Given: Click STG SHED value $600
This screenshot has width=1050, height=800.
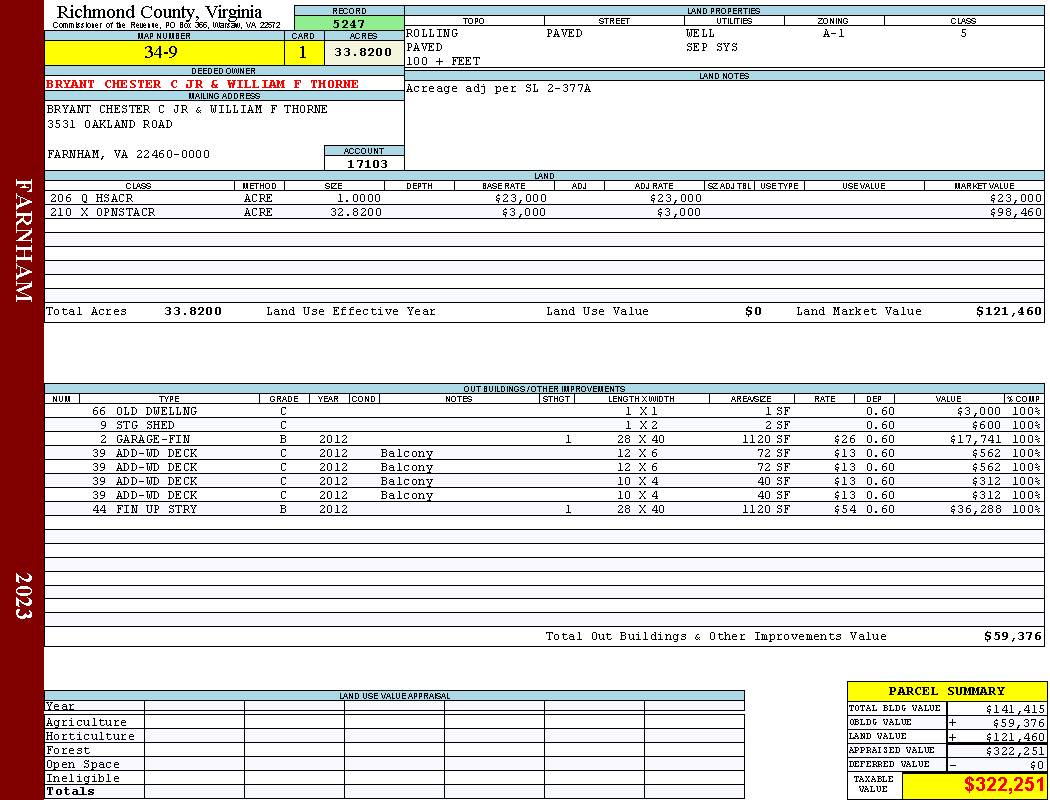Looking at the screenshot, I should (987, 425).
